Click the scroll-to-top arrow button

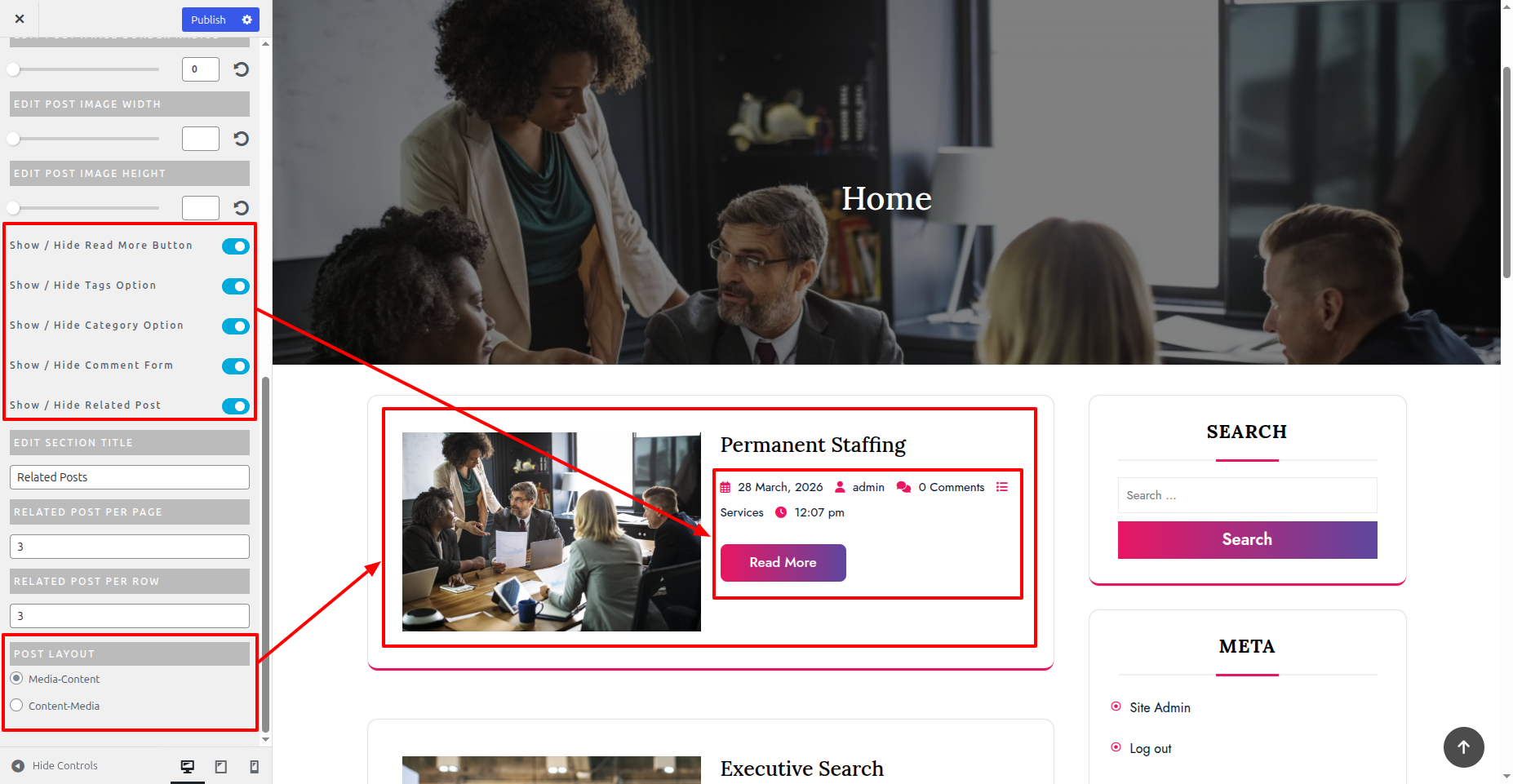tap(1463, 746)
